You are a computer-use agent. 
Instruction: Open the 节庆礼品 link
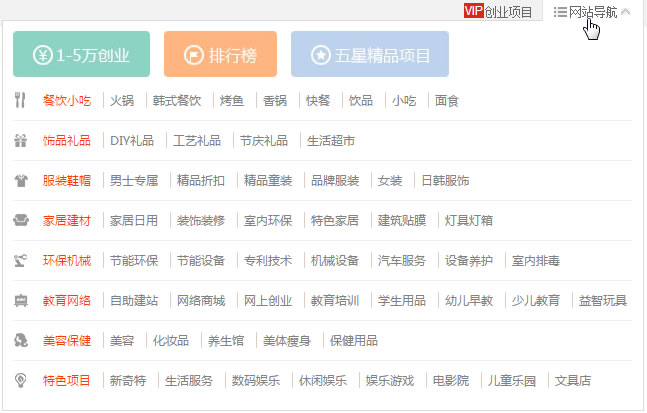pyautogui.click(x=264, y=140)
